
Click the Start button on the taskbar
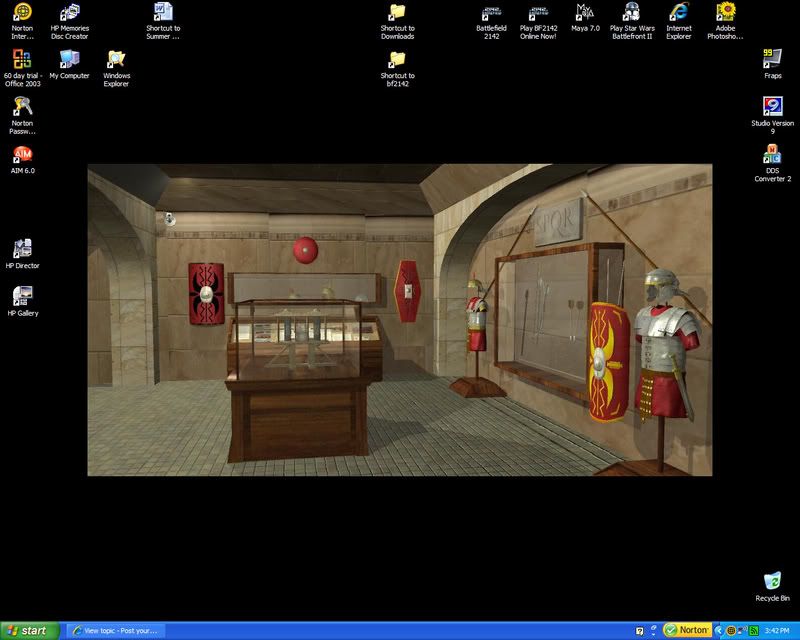29,631
